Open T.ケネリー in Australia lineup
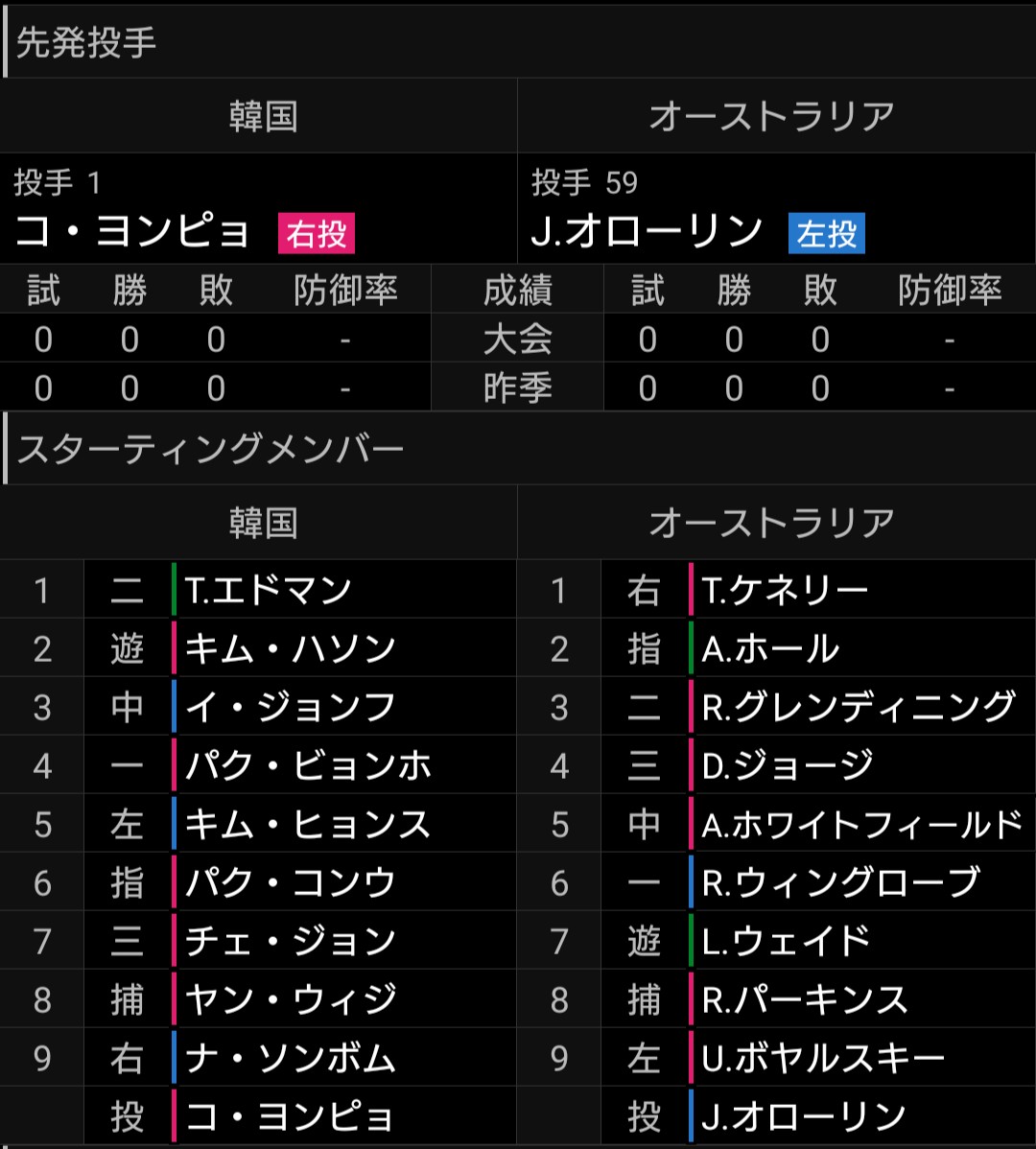Screen dimensions: 1036x1149 785,590
